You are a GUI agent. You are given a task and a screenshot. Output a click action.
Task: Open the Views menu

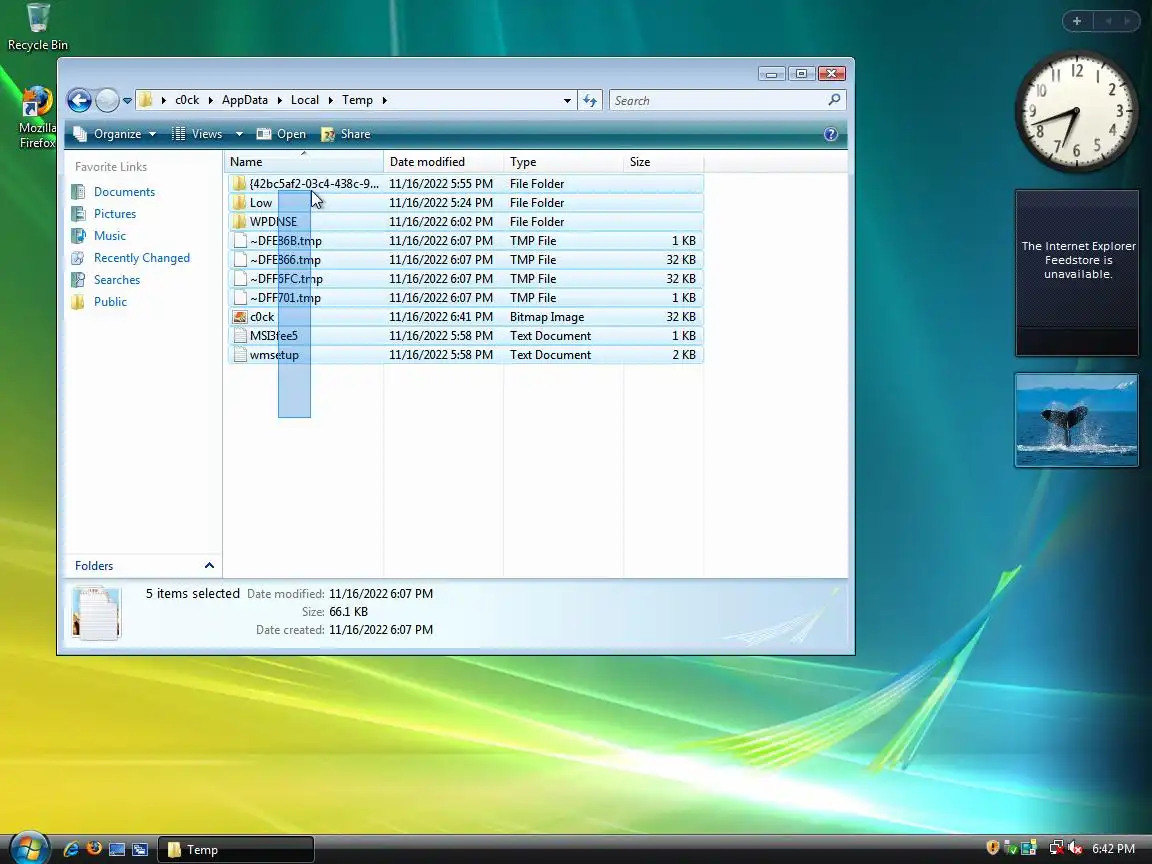pos(197,134)
